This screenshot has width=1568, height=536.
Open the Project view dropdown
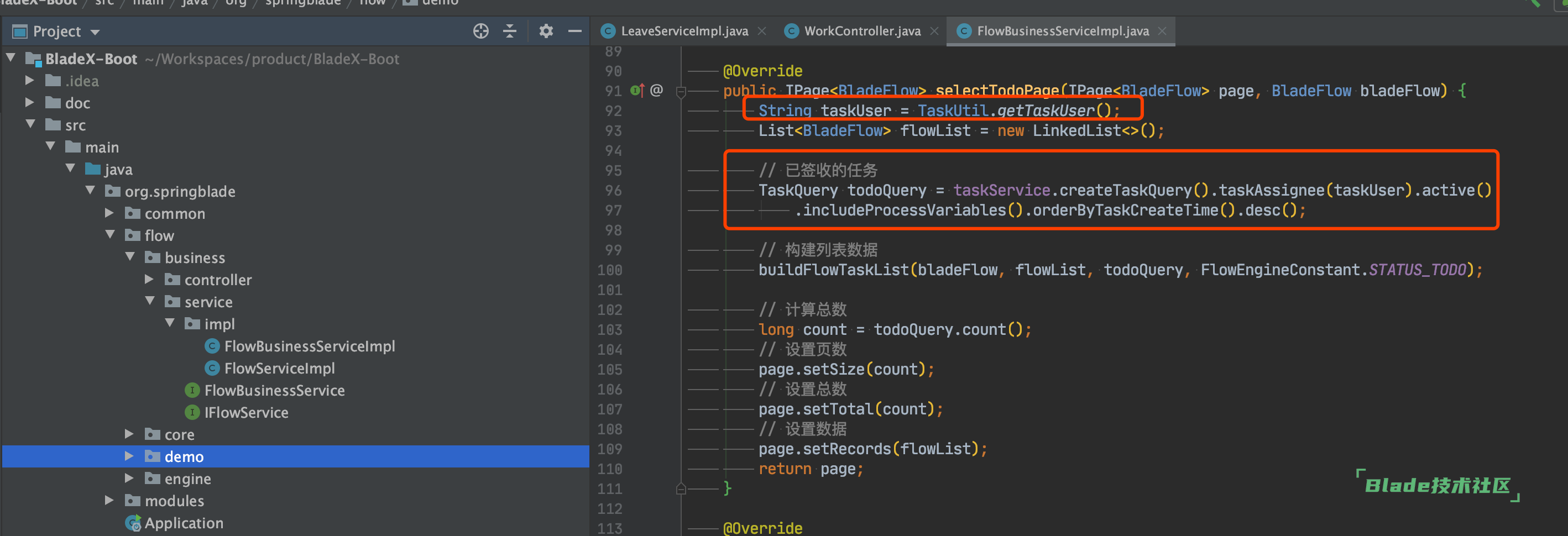pyautogui.click(x=95, y=31)
